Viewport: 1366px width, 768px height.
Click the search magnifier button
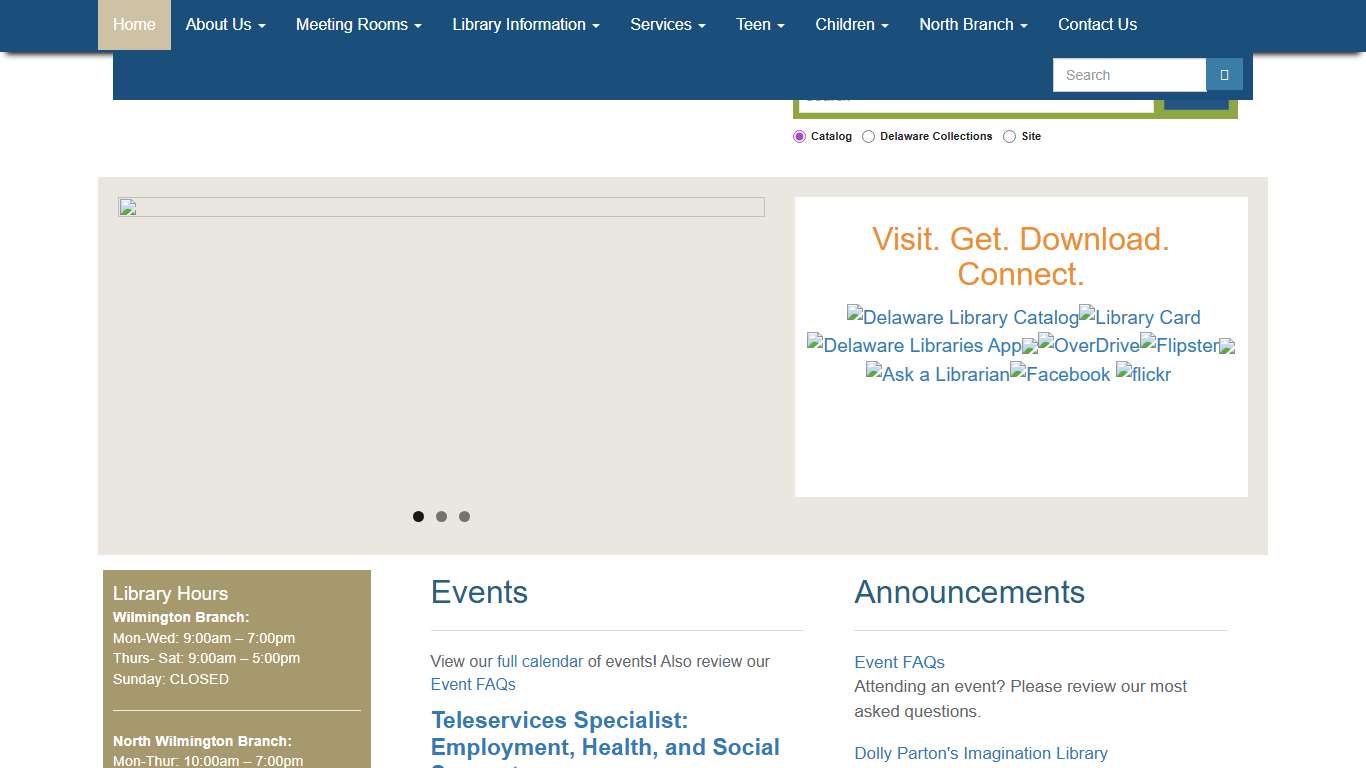click(x=1224, y=74)
